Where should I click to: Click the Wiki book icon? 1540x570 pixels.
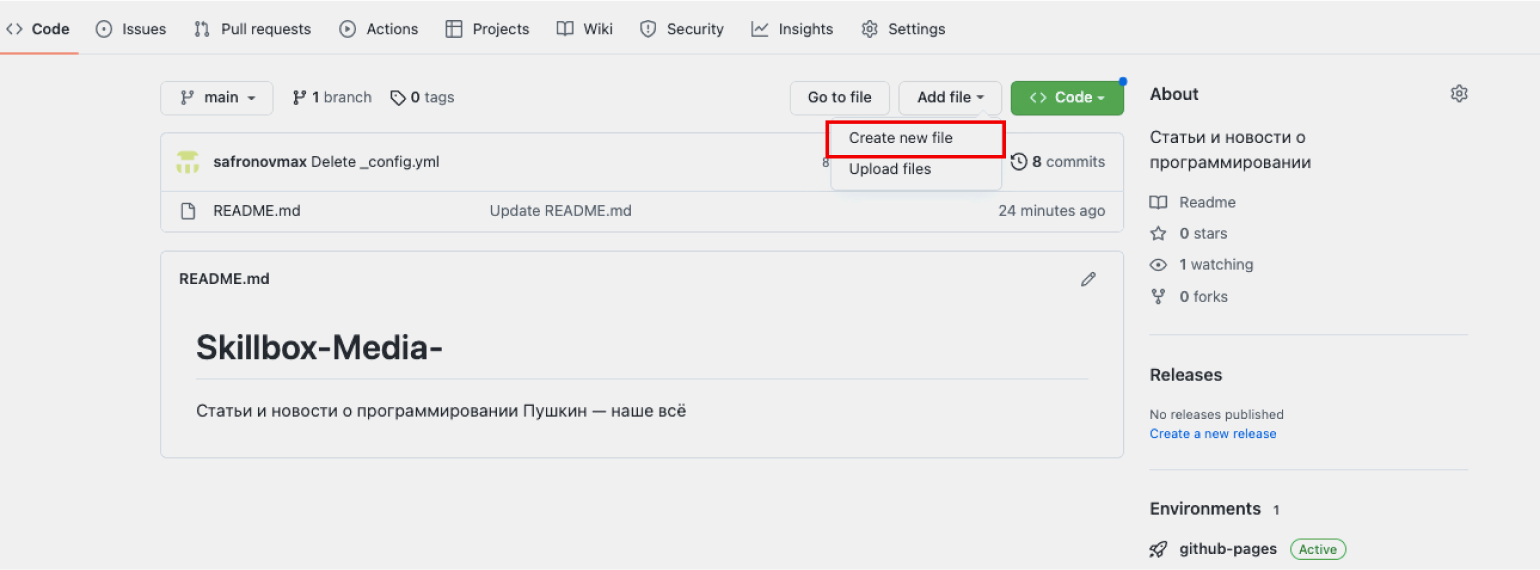tap(565, 29)
